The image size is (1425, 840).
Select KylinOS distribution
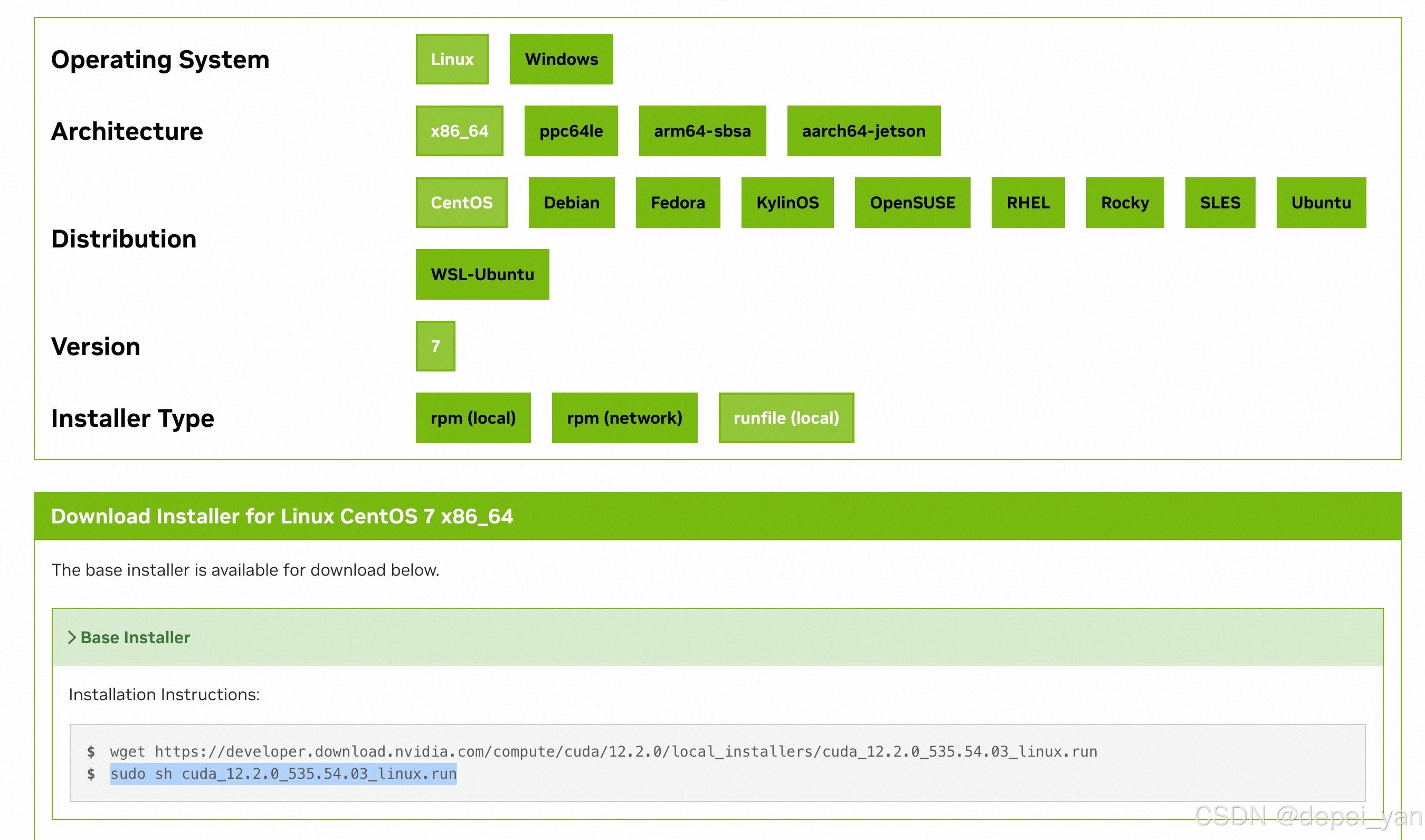point(787,203)
